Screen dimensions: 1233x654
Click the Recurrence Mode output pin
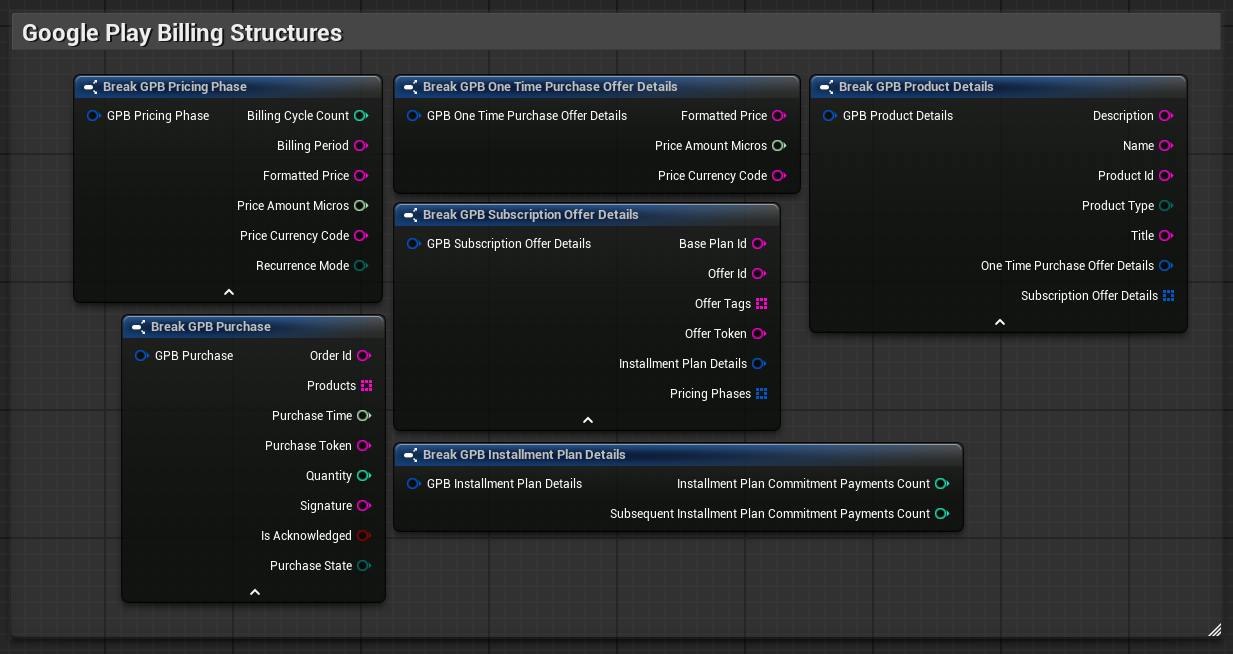[361, 266]
